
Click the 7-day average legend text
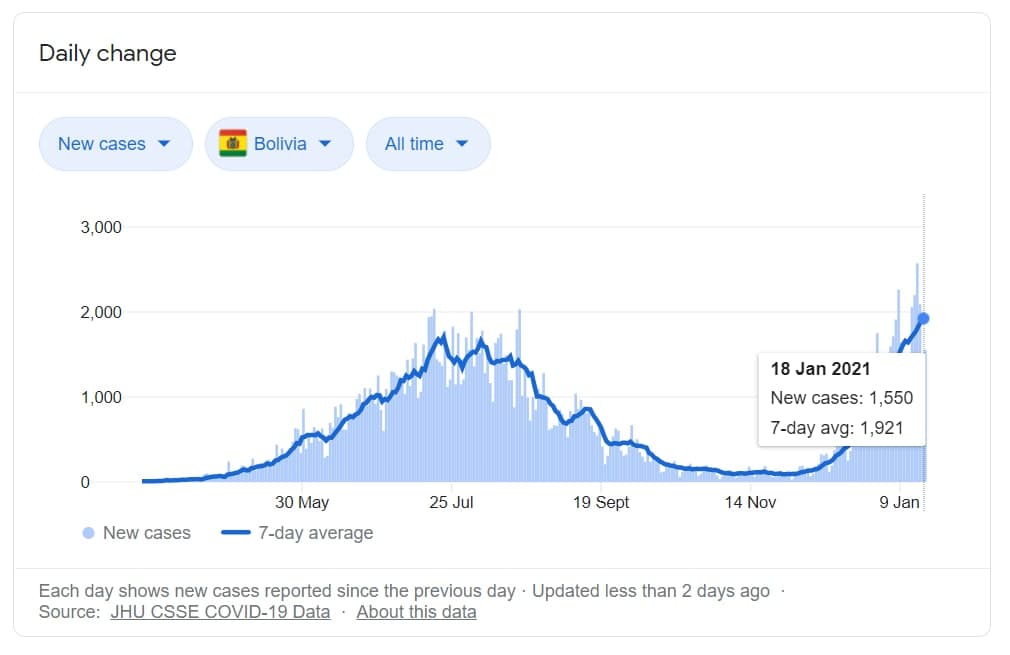pos(315,533)
